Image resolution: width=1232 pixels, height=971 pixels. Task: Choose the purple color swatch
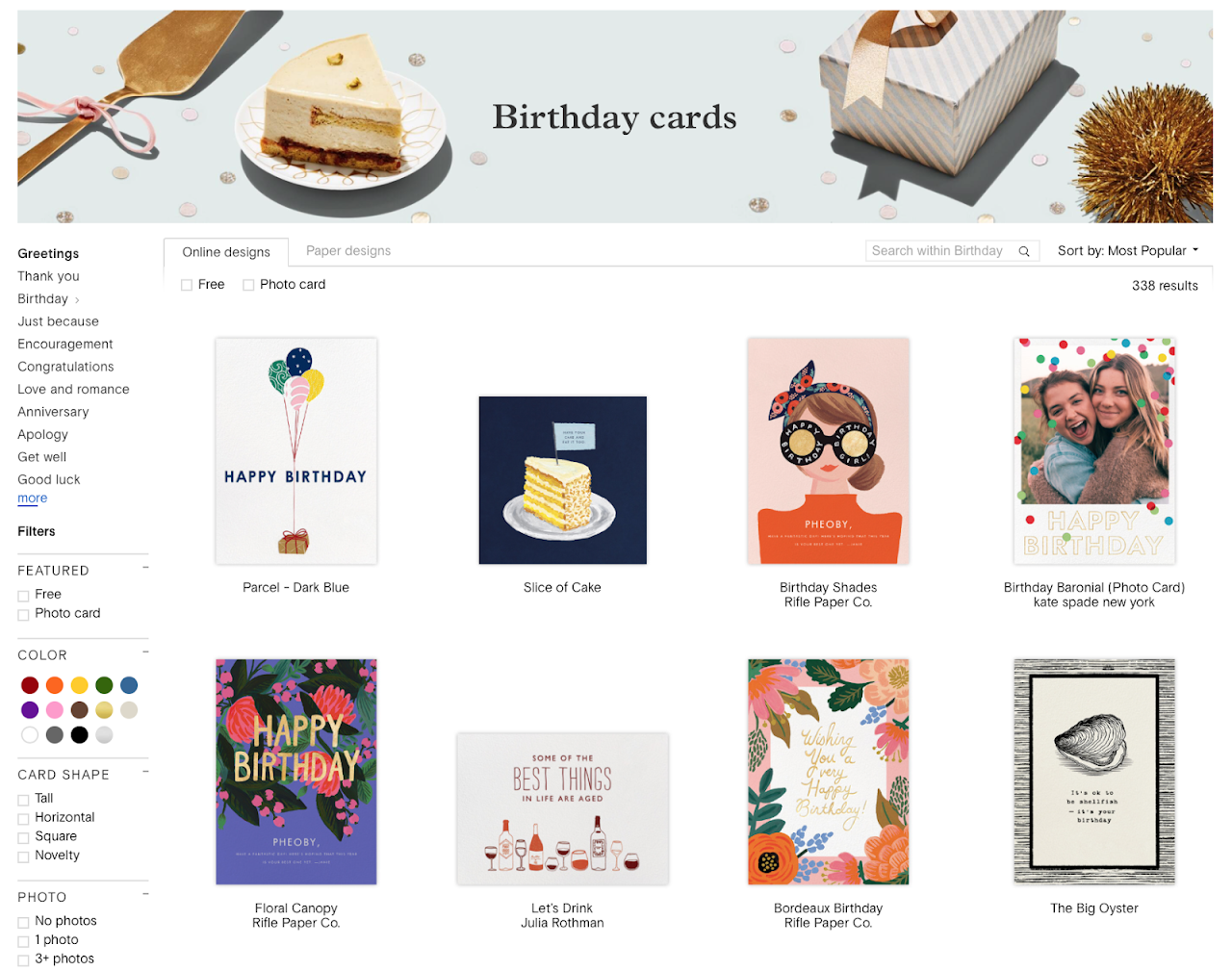(x=30, y=710)
